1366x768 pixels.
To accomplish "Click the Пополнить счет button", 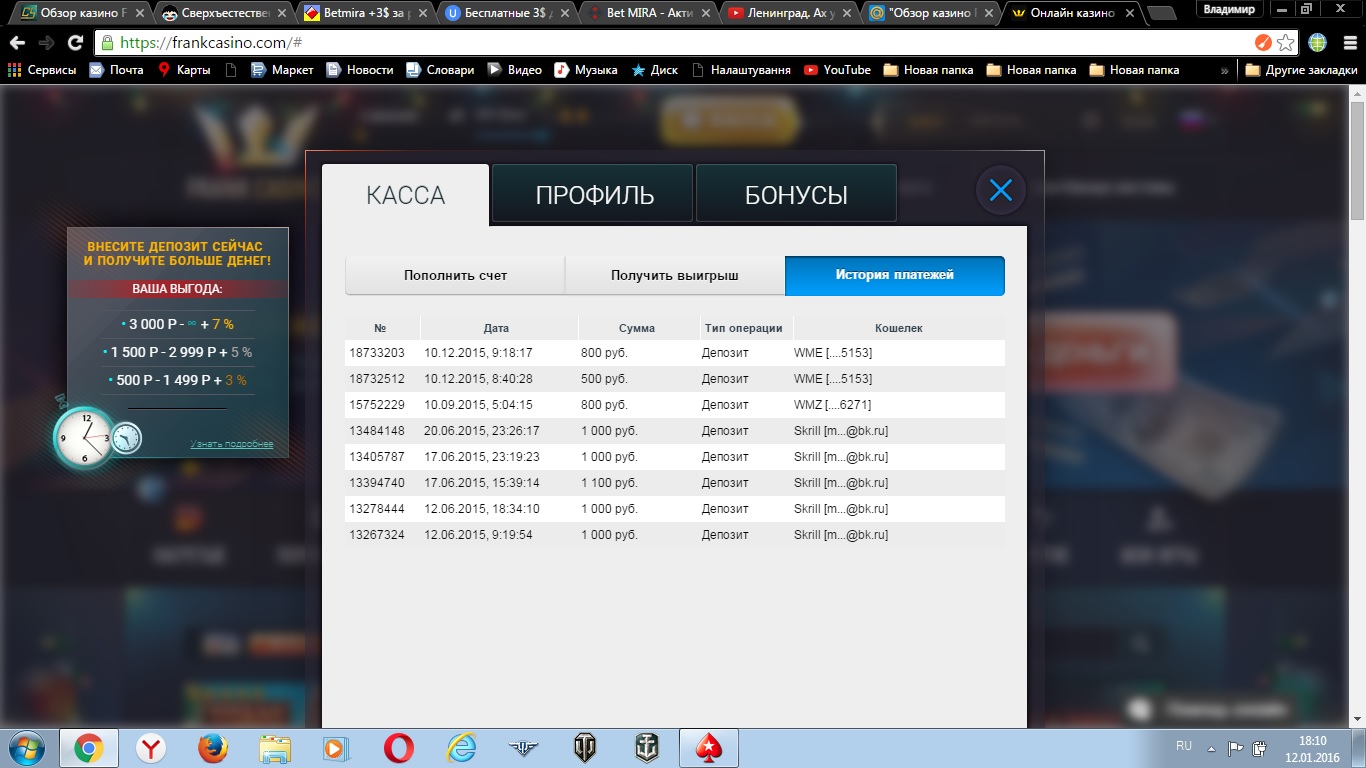I will coord(455,275).
